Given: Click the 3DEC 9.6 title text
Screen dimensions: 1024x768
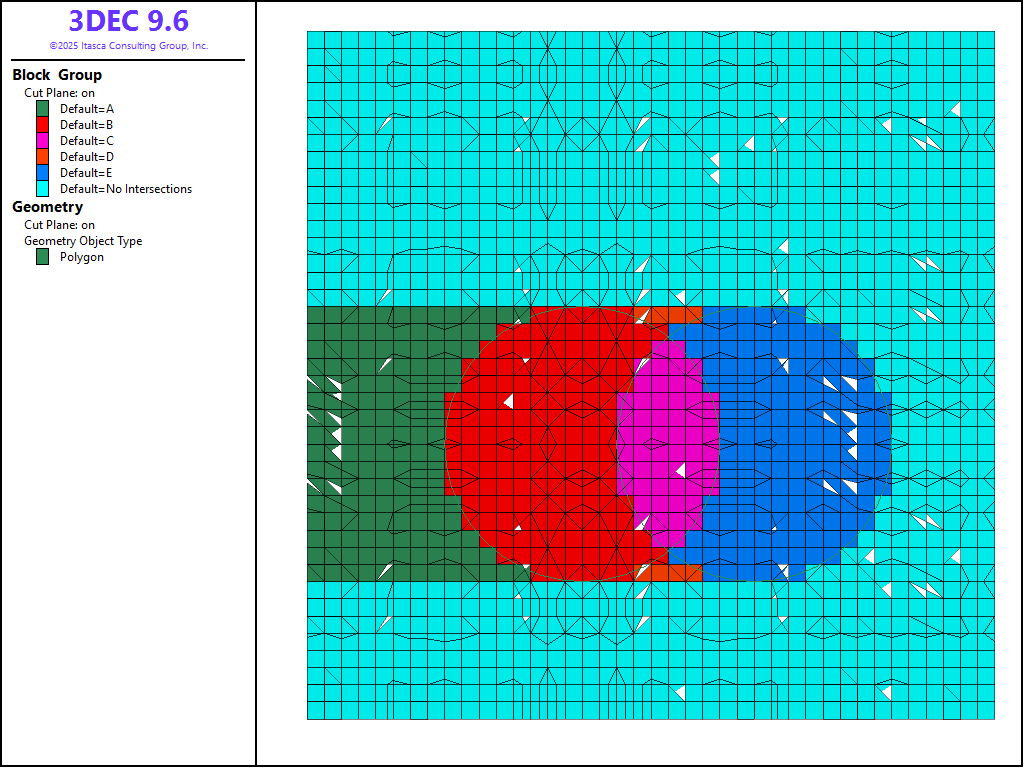Looking at the screenshot, I should pyautogui.click(x=128, y=21).
